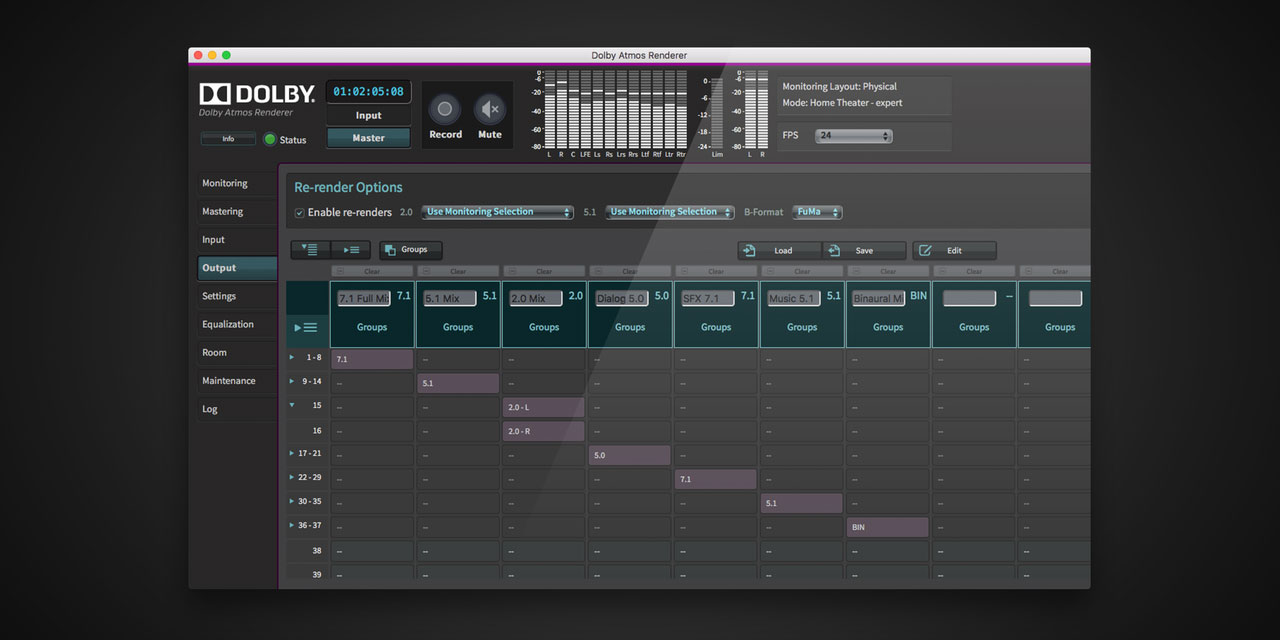Click the Edit button with pencil icon
Image resolution: width=1280 pixels, height=640 pixels.
pos(954,251)
